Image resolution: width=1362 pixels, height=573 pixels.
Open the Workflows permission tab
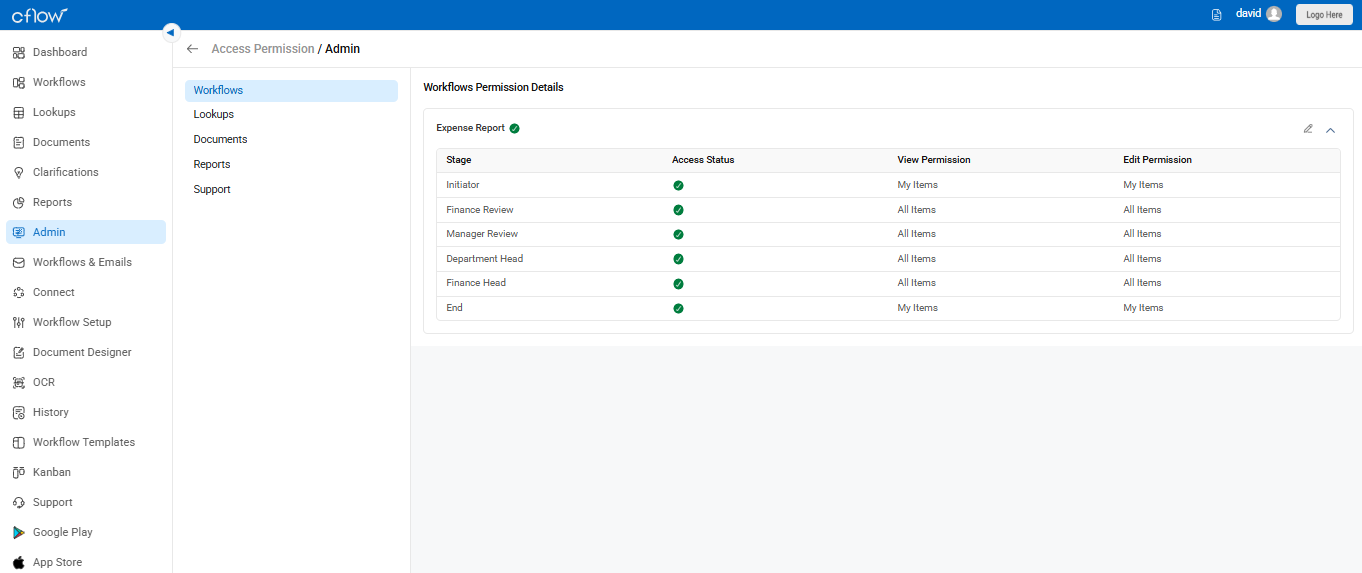tap(291, 90)
